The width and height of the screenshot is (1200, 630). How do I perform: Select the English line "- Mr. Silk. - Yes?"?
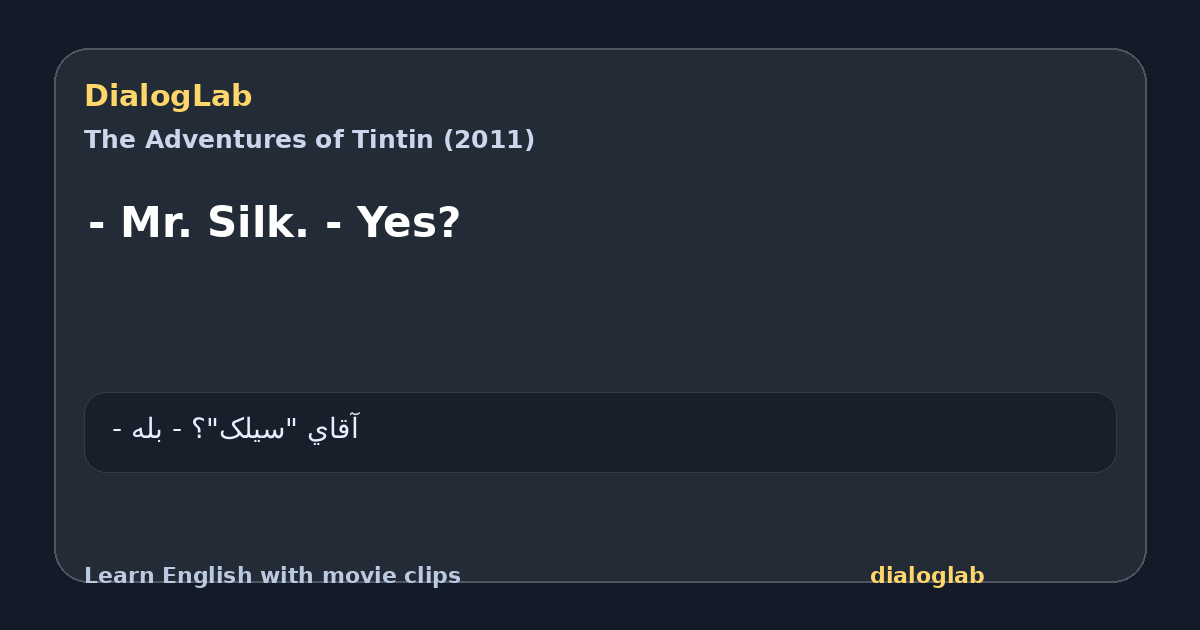pos(274,223)
